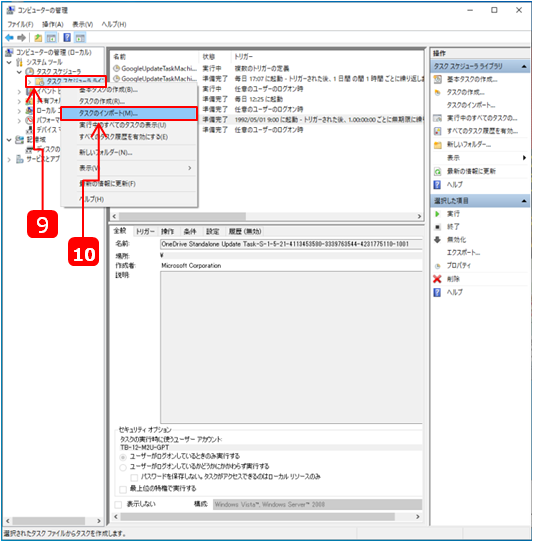This screenshot has width=533, height=542.
Task: Click プロパティ action in selected items
Action: 458,265
